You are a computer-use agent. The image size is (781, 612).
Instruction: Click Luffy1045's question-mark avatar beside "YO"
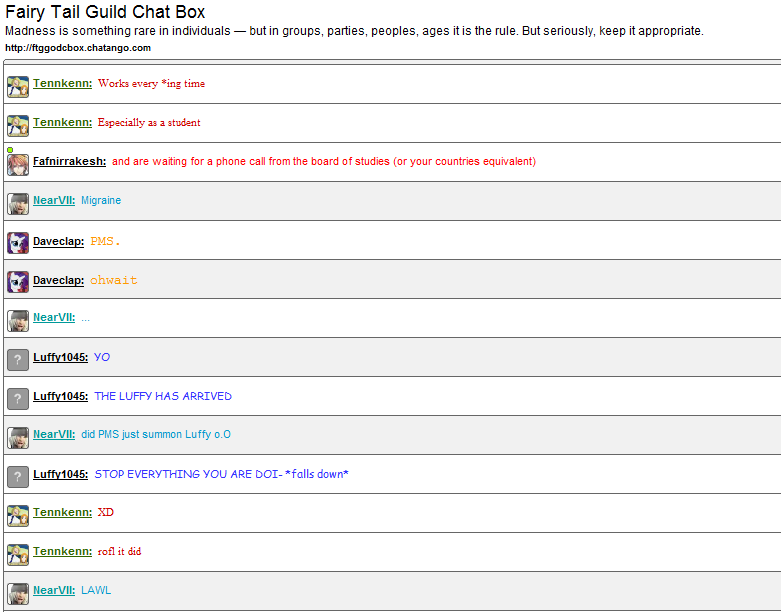click(17, 359)
